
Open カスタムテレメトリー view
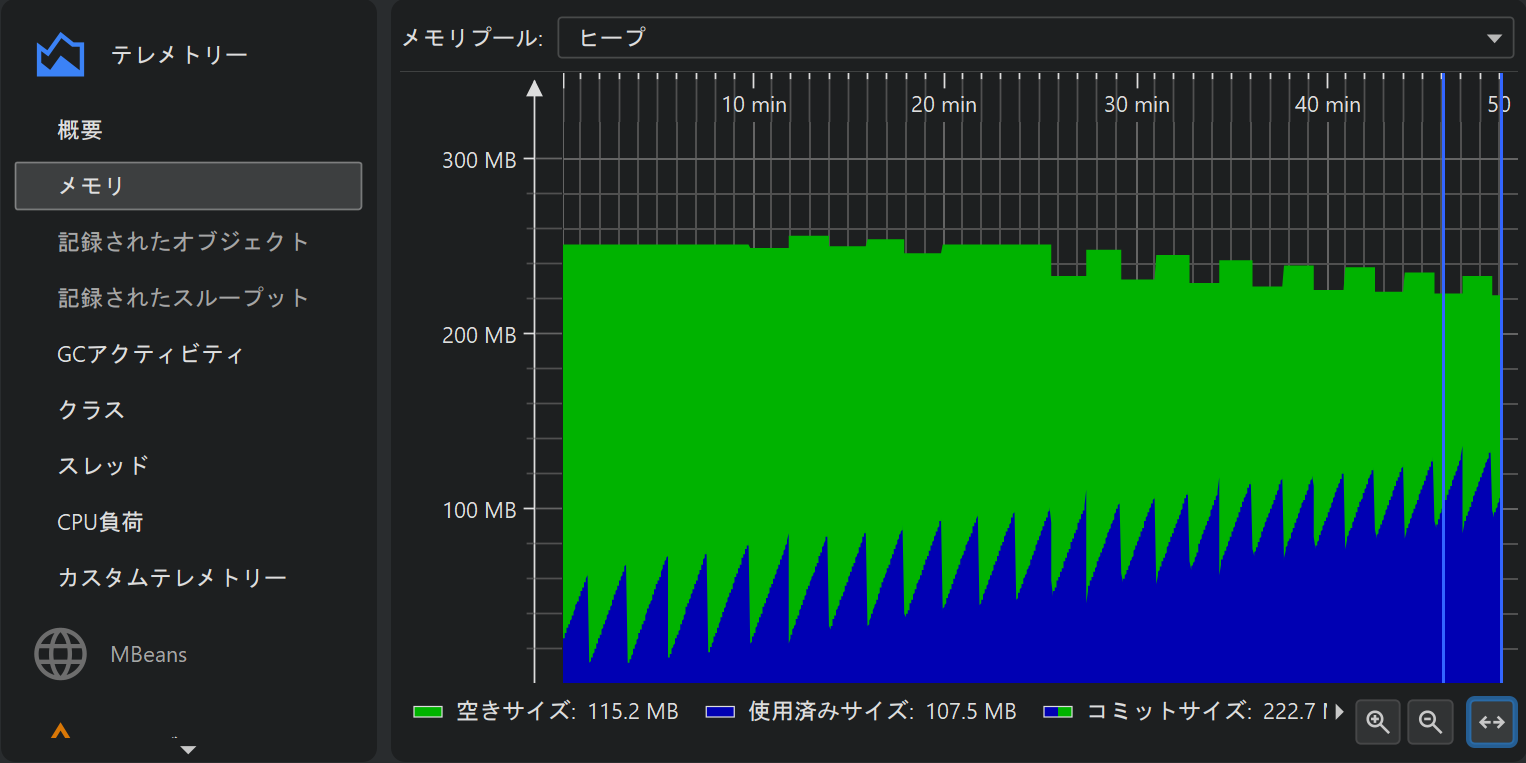(x=172, y=578)
